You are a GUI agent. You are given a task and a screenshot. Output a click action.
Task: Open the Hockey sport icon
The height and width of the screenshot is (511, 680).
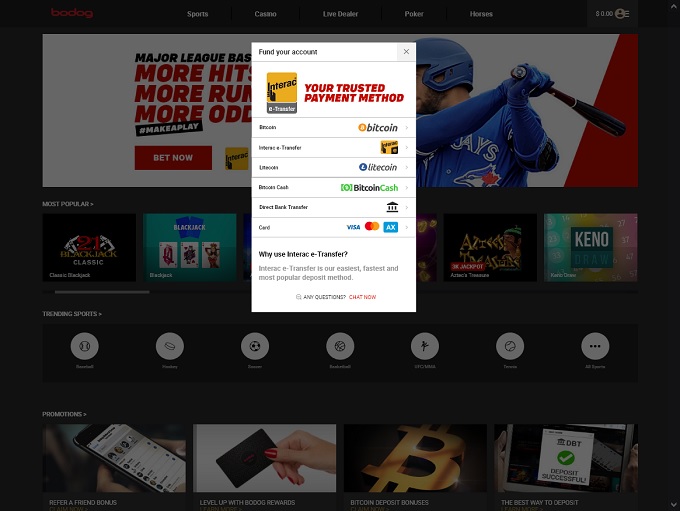170,346
